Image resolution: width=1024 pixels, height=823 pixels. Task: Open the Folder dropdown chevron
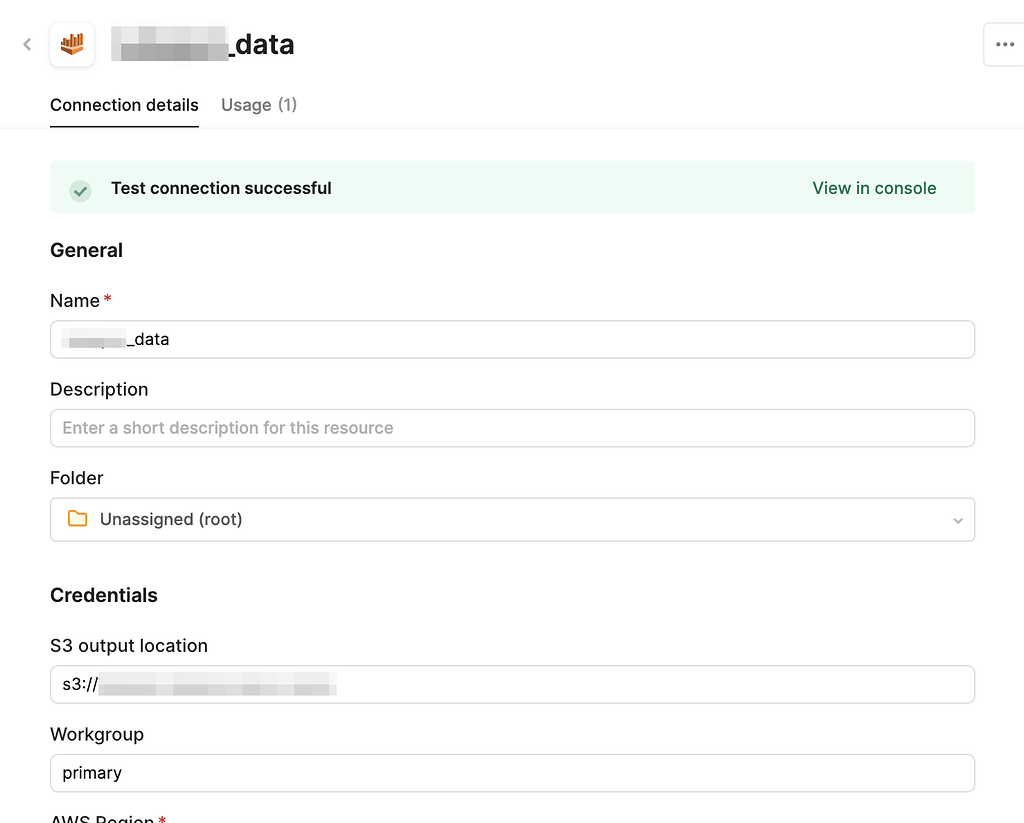[958, 520]
